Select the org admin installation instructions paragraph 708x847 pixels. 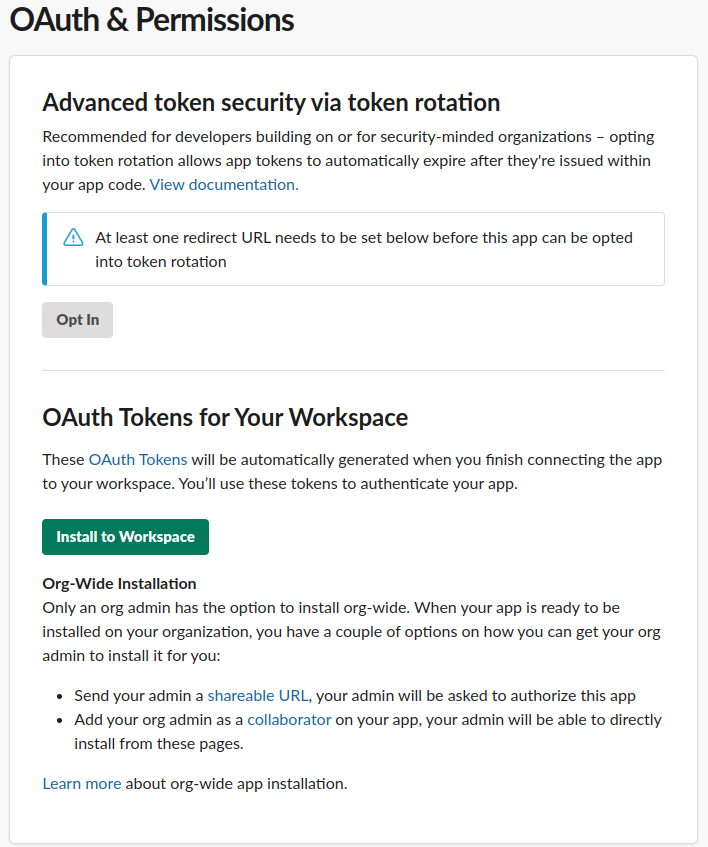350,631
